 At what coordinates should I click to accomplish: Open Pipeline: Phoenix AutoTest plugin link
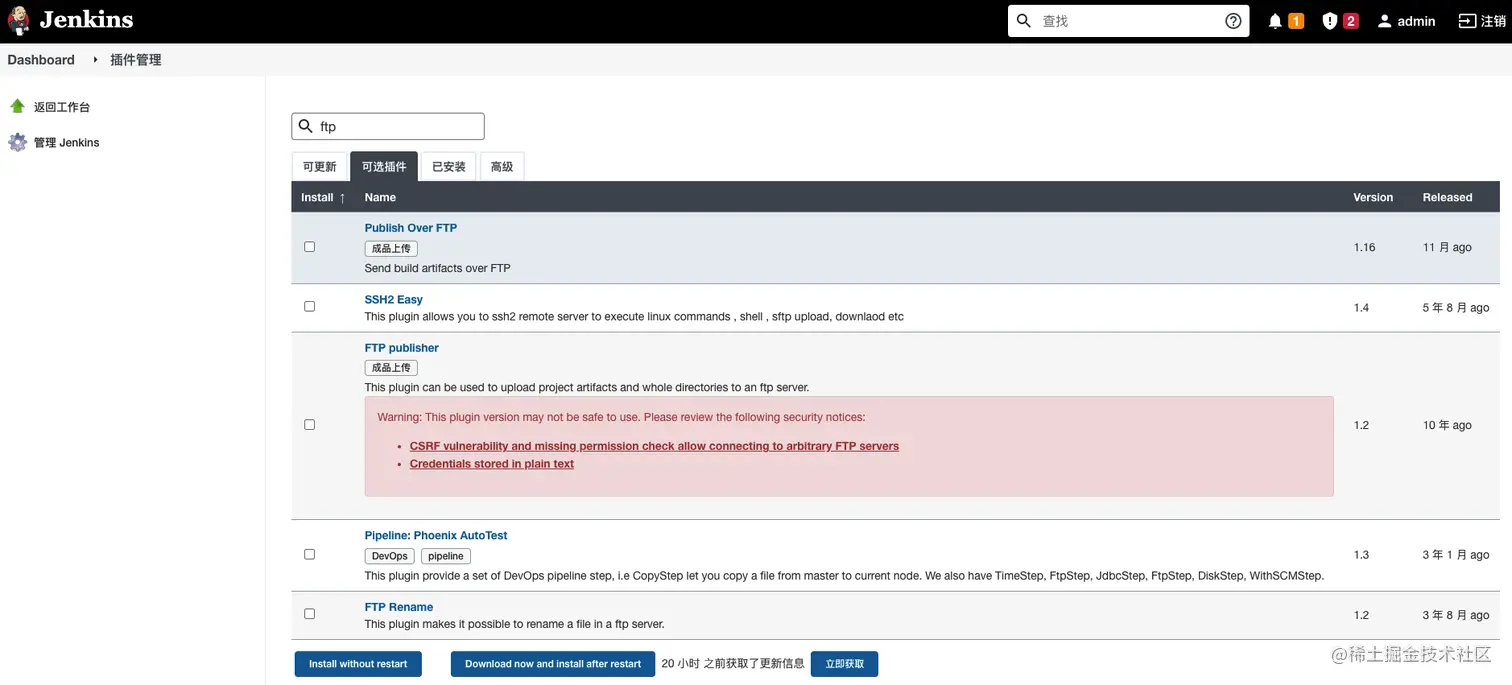436,536
